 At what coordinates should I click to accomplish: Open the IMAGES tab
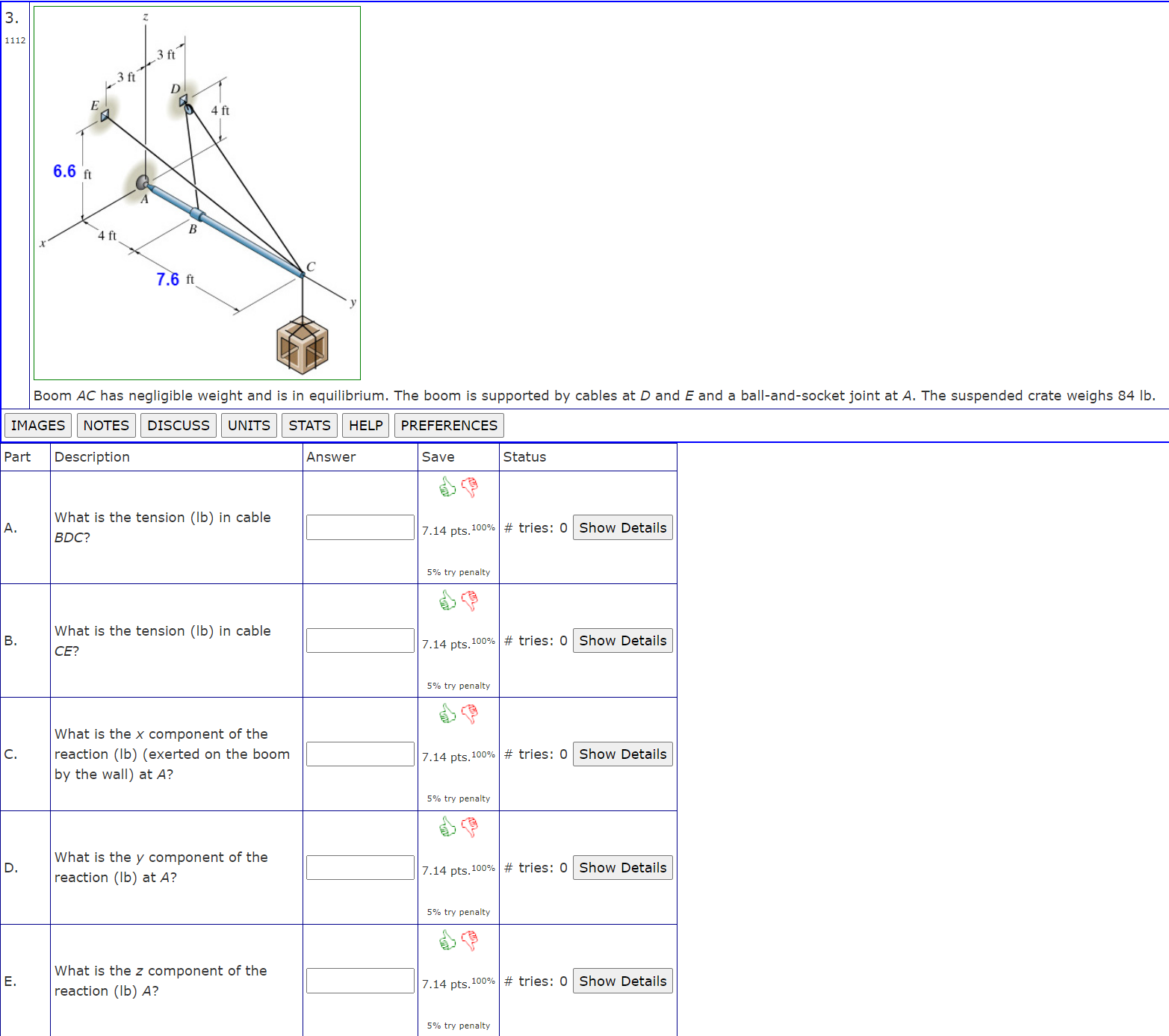[38, 425]
